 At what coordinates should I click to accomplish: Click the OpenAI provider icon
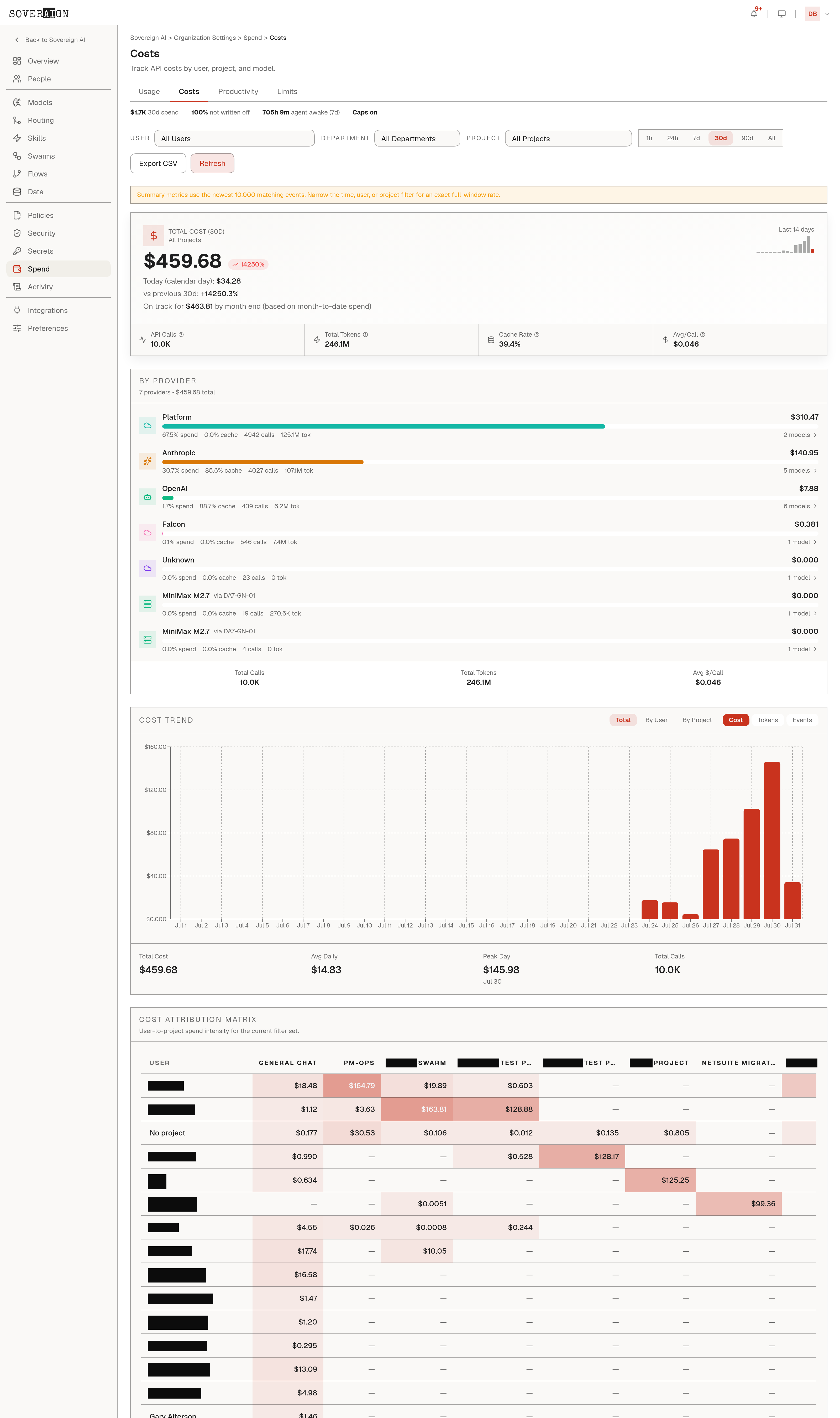click(x=147, y=497)
